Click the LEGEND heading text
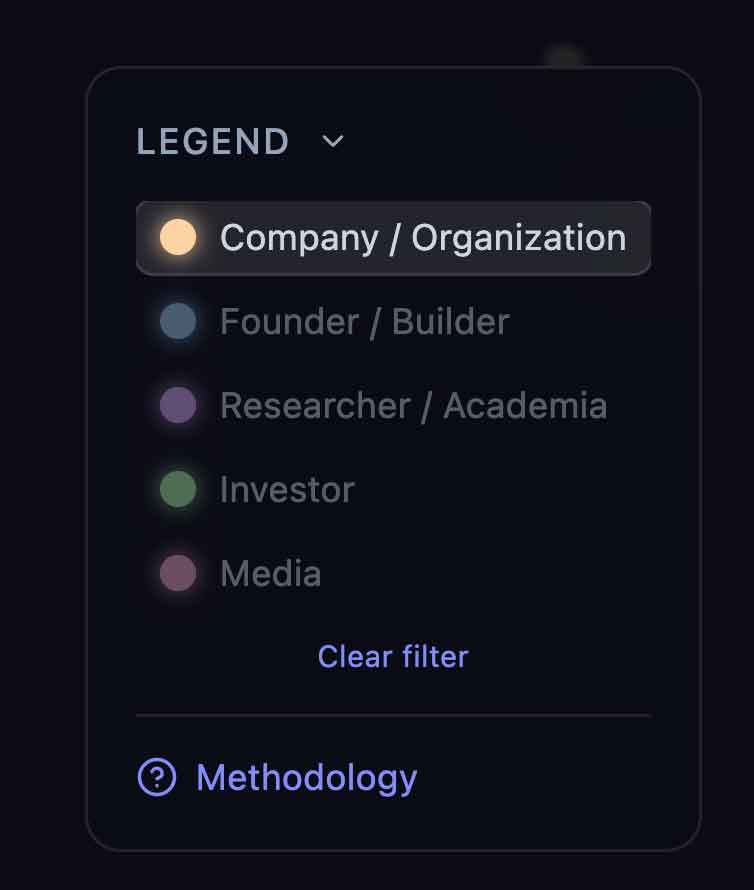 tap(212, 142)
